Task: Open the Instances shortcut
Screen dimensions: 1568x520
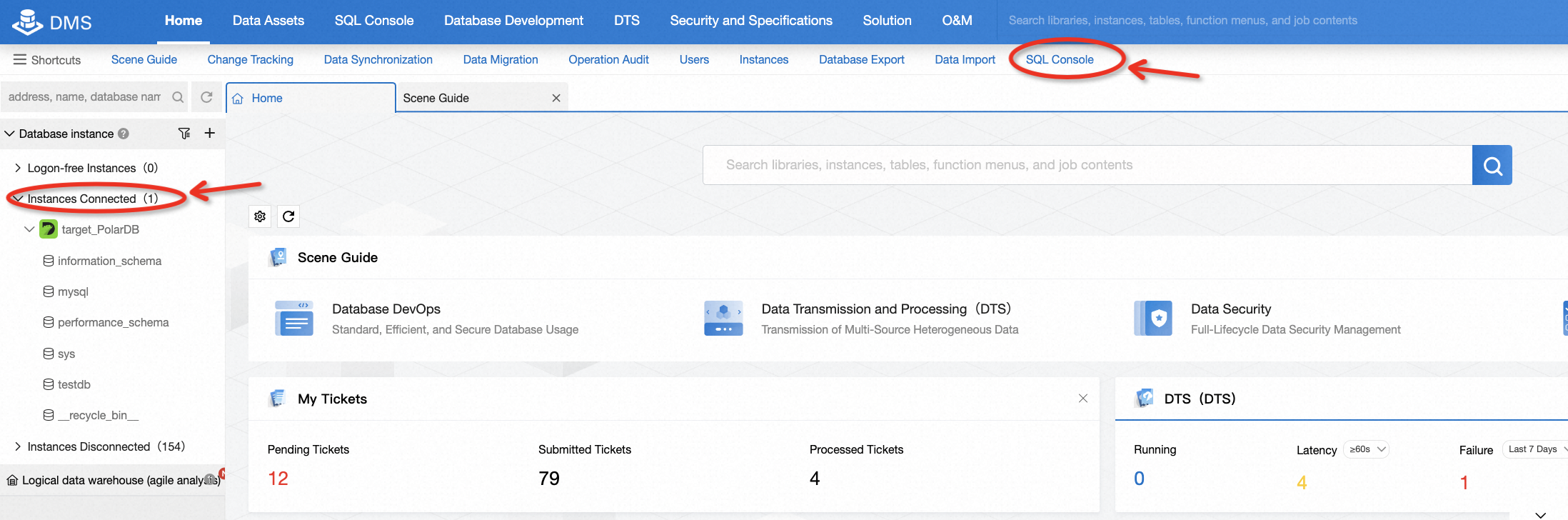Action: 764,59
